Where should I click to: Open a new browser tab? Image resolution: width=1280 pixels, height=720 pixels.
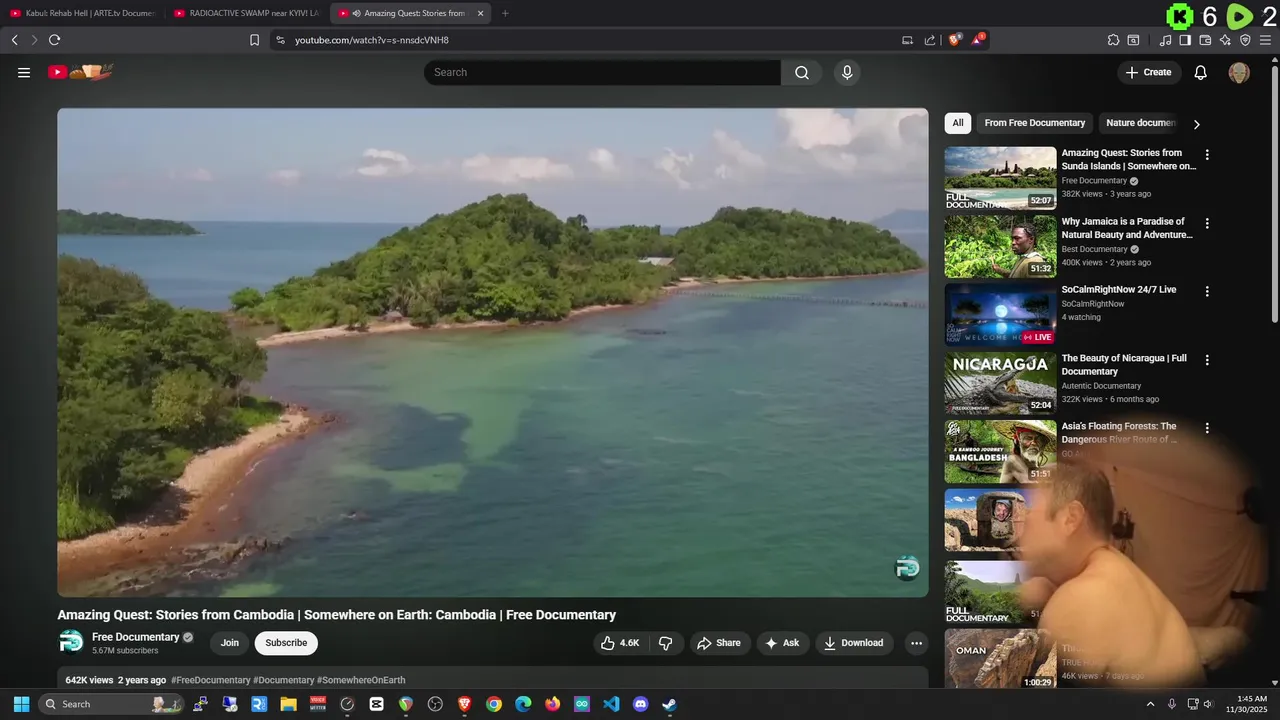coord(505,13)
